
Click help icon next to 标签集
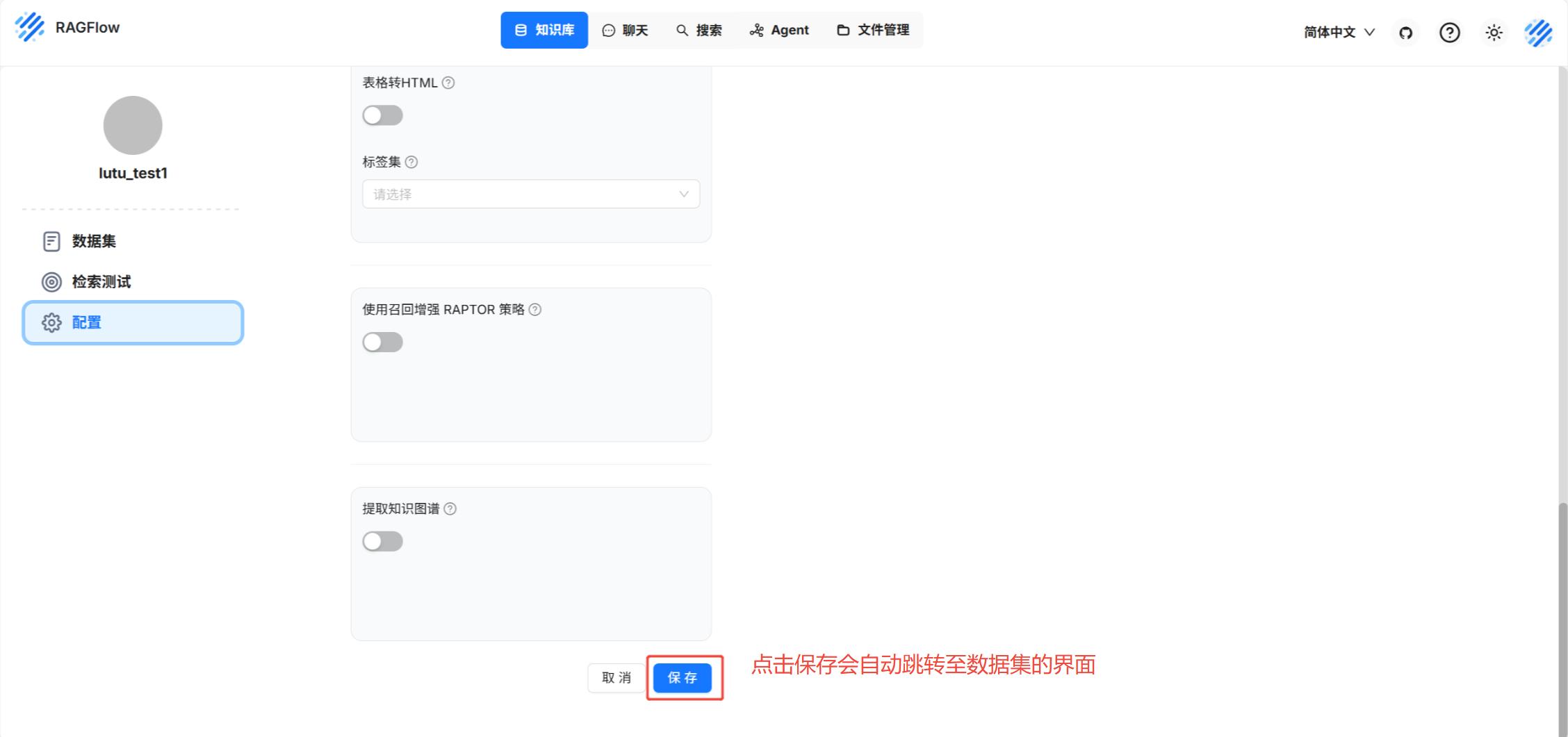pyautogui.click(x=411, y=162)
